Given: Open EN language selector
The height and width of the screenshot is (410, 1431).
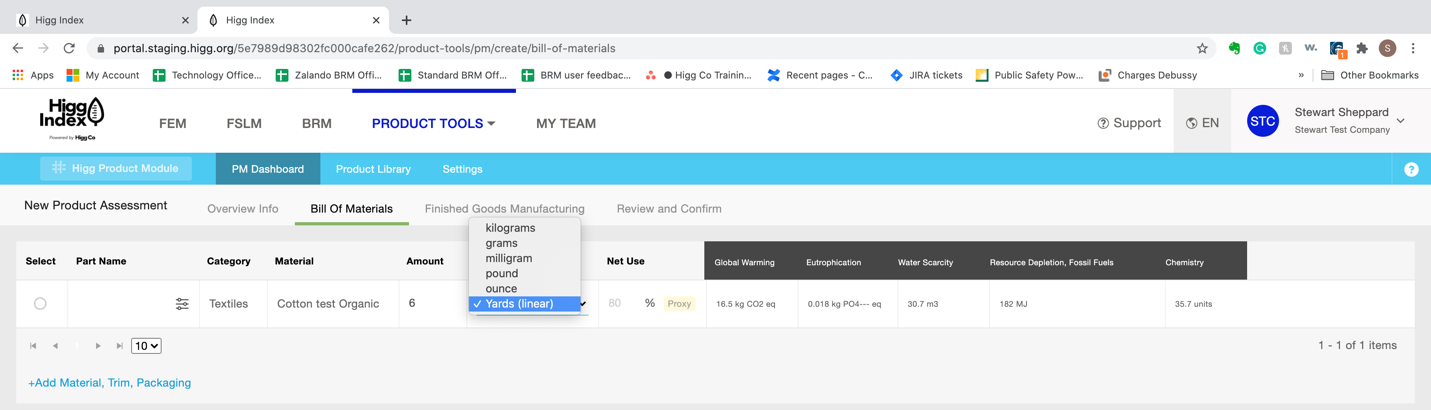Looking at the screenshot, I should [1202, 123].
